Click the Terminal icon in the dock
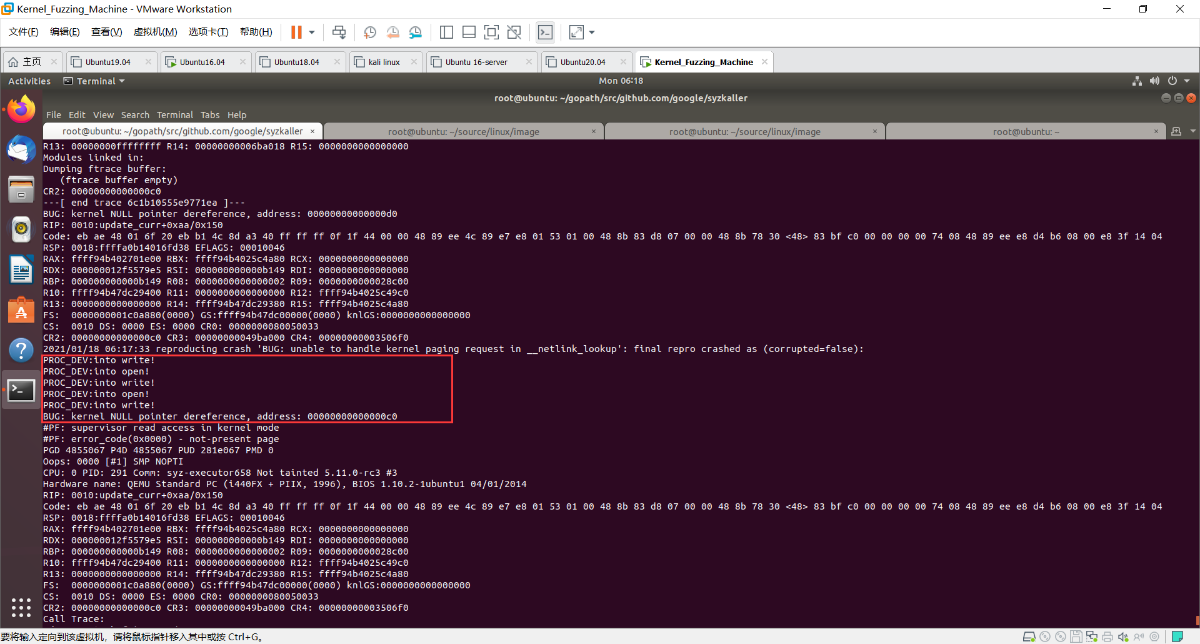Screen dimensions: 1200x644 click(21, 390)
